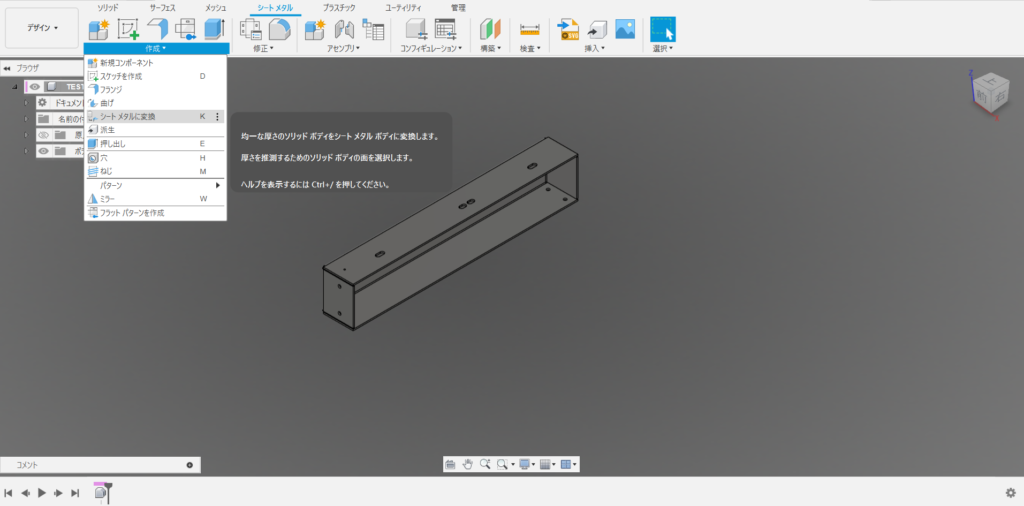Switch to the ソリッド tab

(108, 8)
